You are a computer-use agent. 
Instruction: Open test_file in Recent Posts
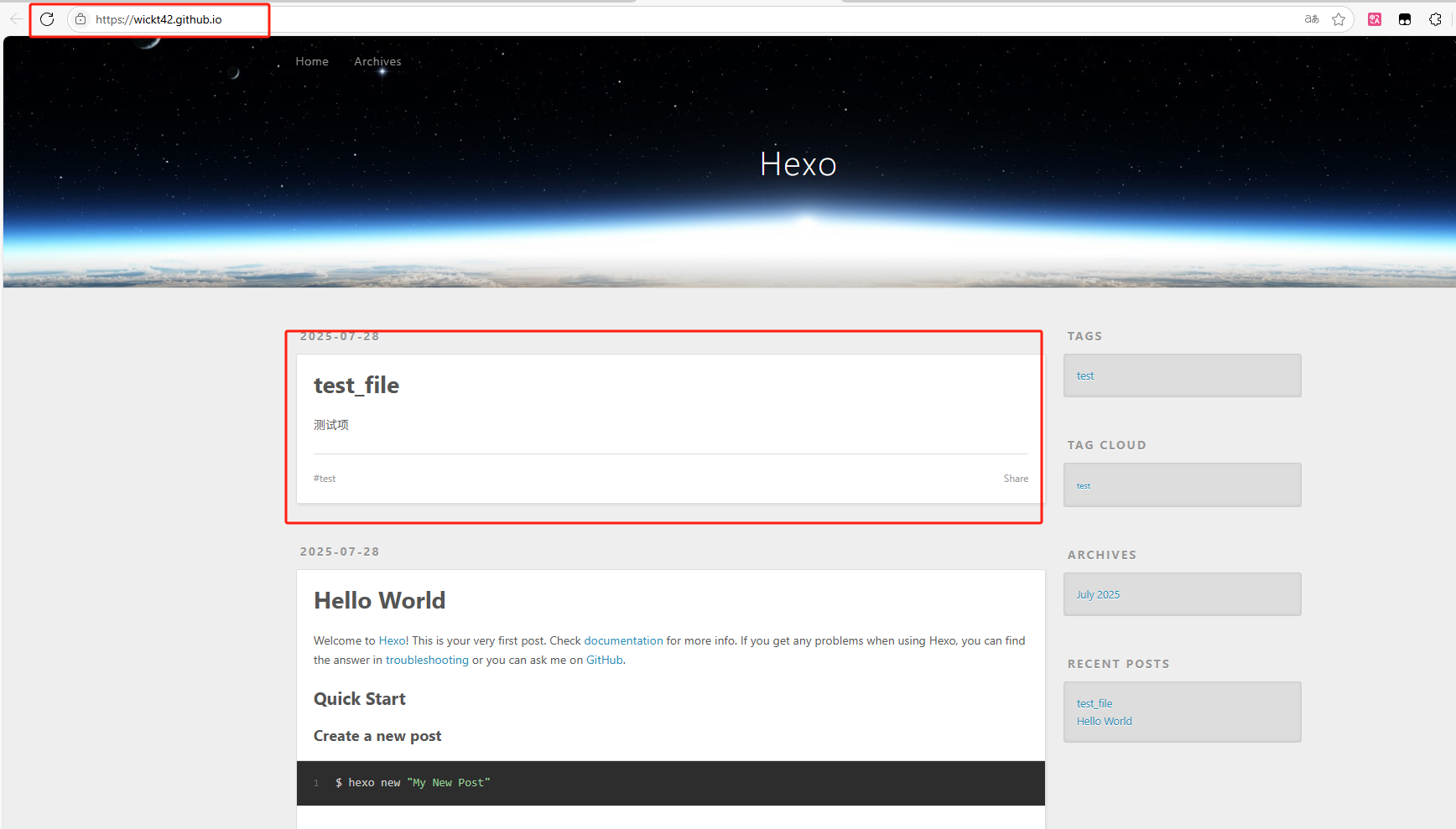[1095, 703]
